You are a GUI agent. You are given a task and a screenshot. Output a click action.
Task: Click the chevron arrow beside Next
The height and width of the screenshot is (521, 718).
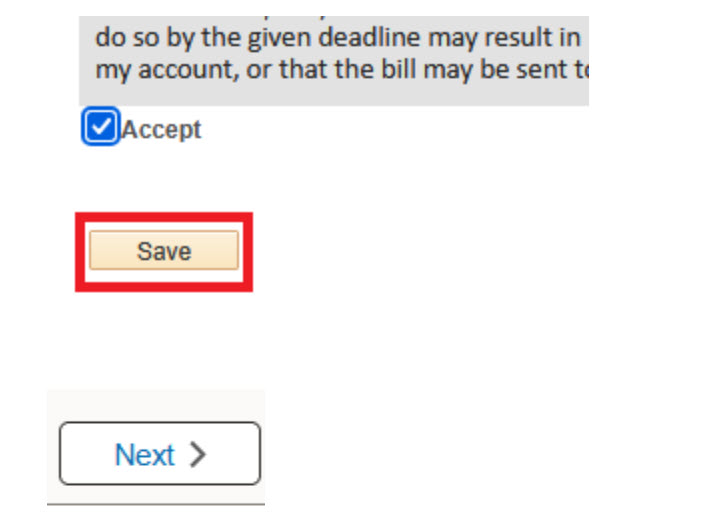[198, 455]
